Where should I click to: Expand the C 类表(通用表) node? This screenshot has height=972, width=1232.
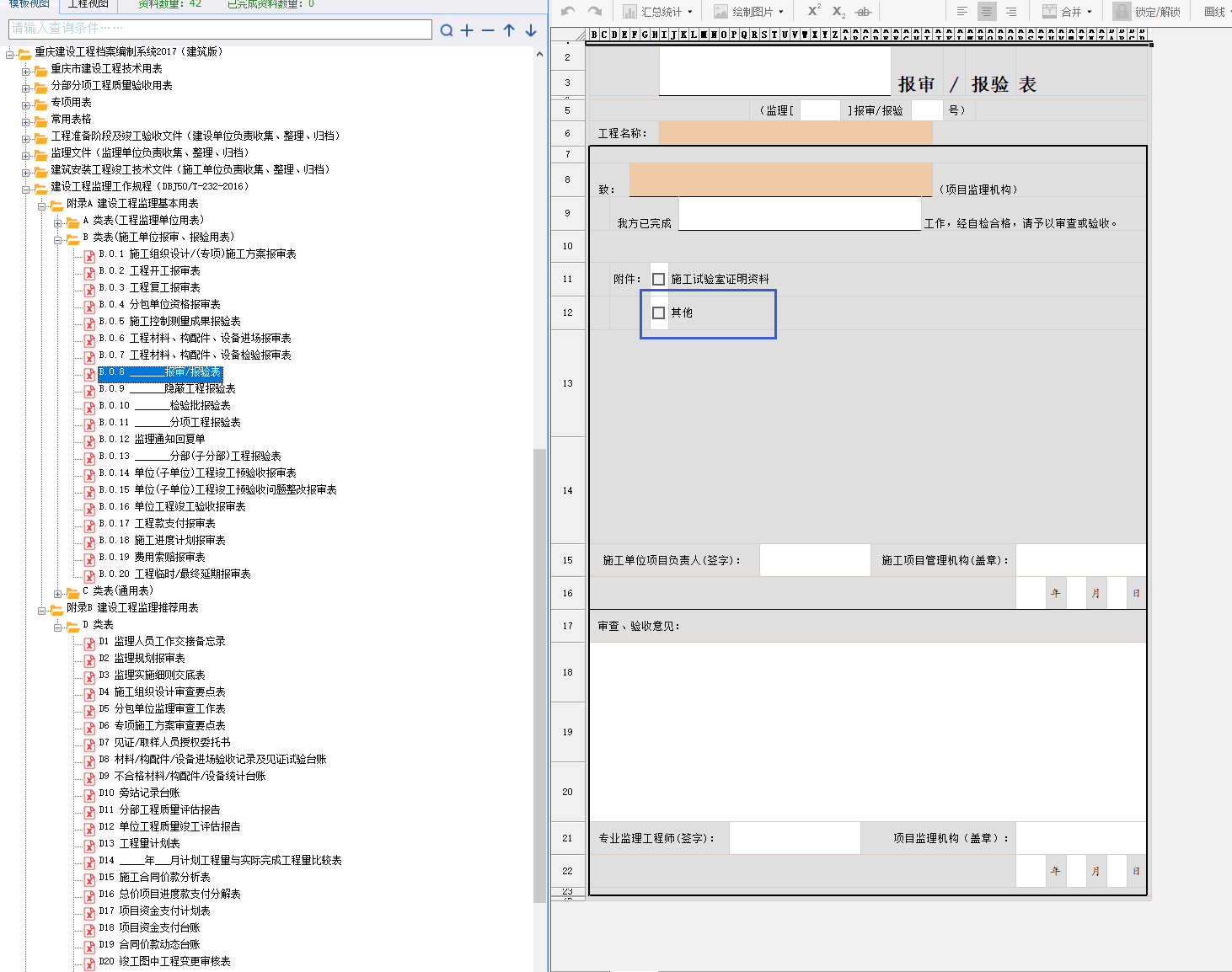pos(57,594)
